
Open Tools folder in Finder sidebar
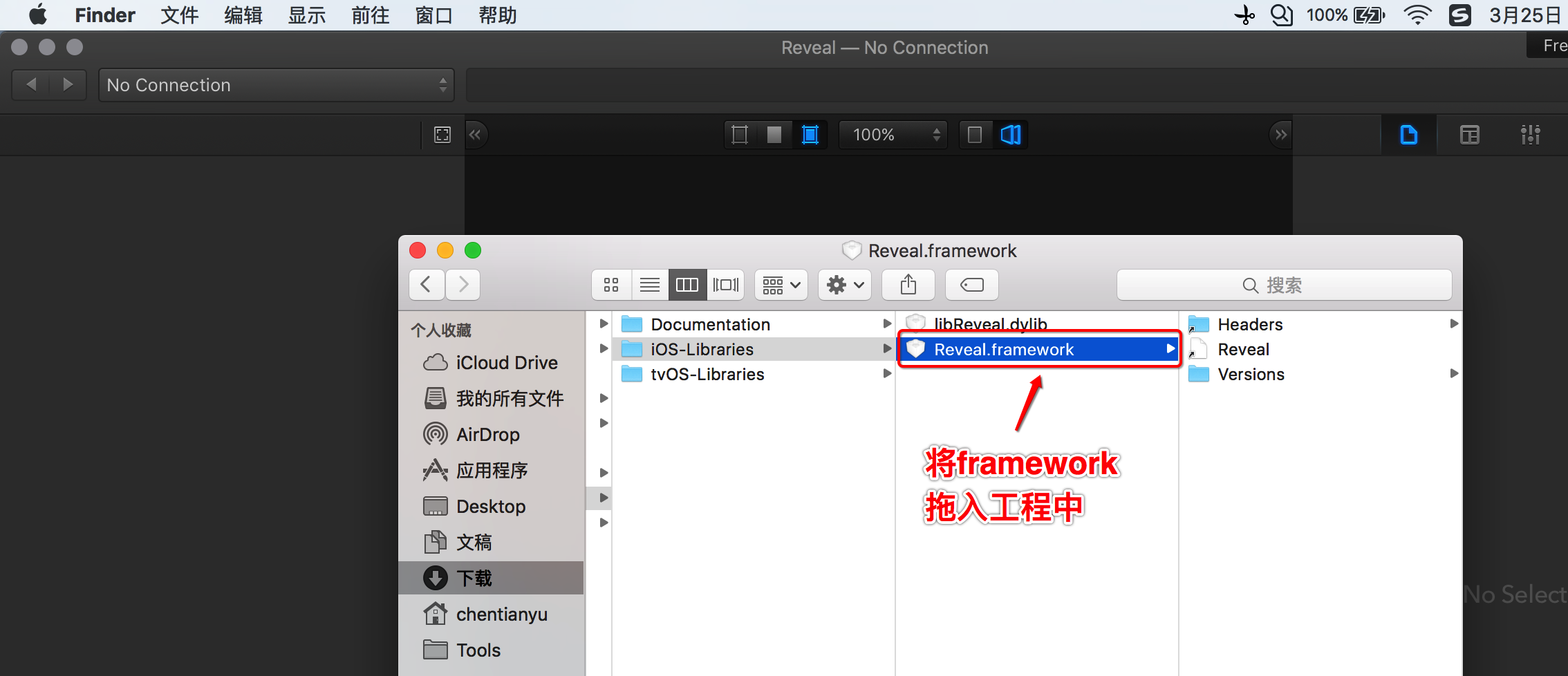(x=491, y=650)
